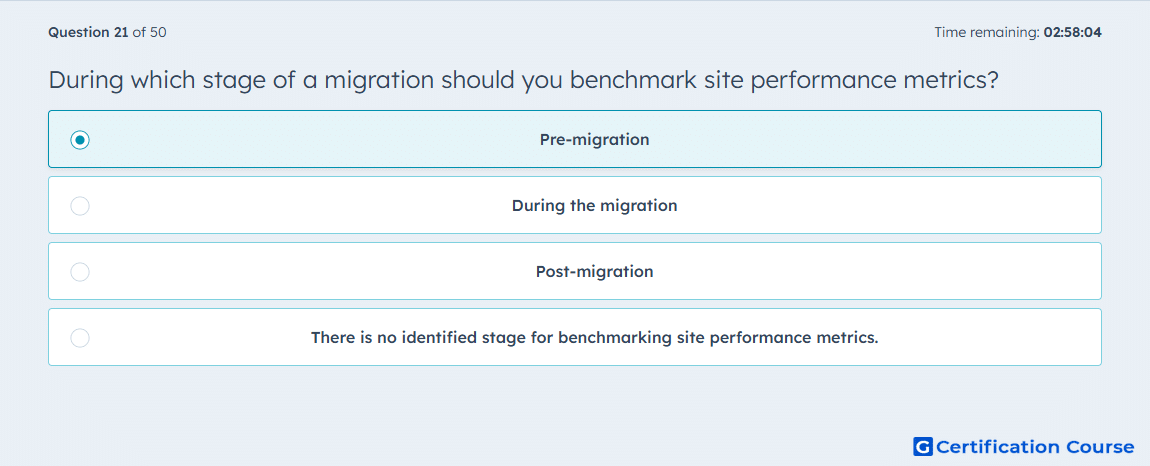Viewport: 1150px width, 466px height.
Task: Click the bold Question 21 label
Action: [x=88, y=32]
